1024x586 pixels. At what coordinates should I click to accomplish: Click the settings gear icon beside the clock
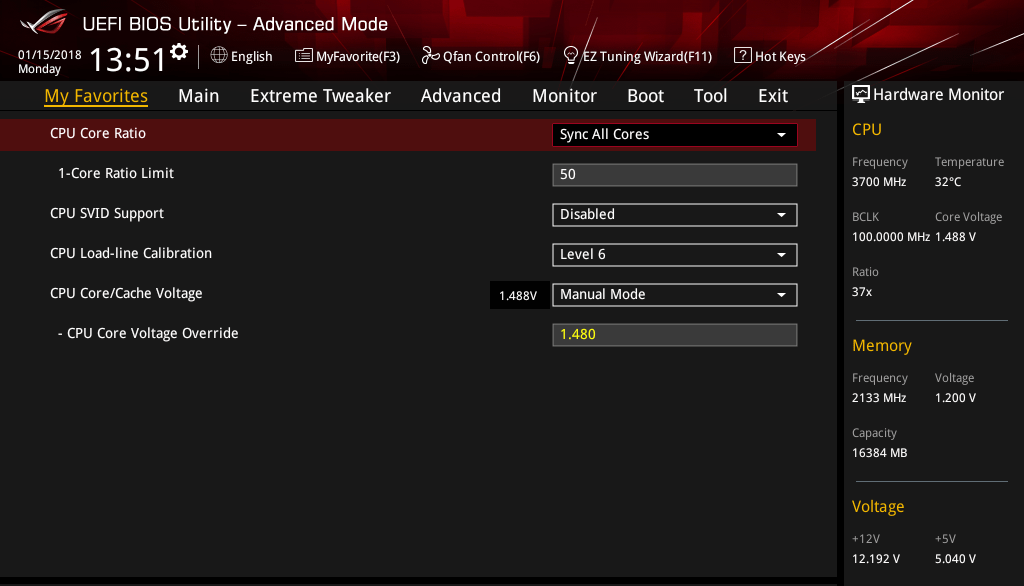point(179,52)
